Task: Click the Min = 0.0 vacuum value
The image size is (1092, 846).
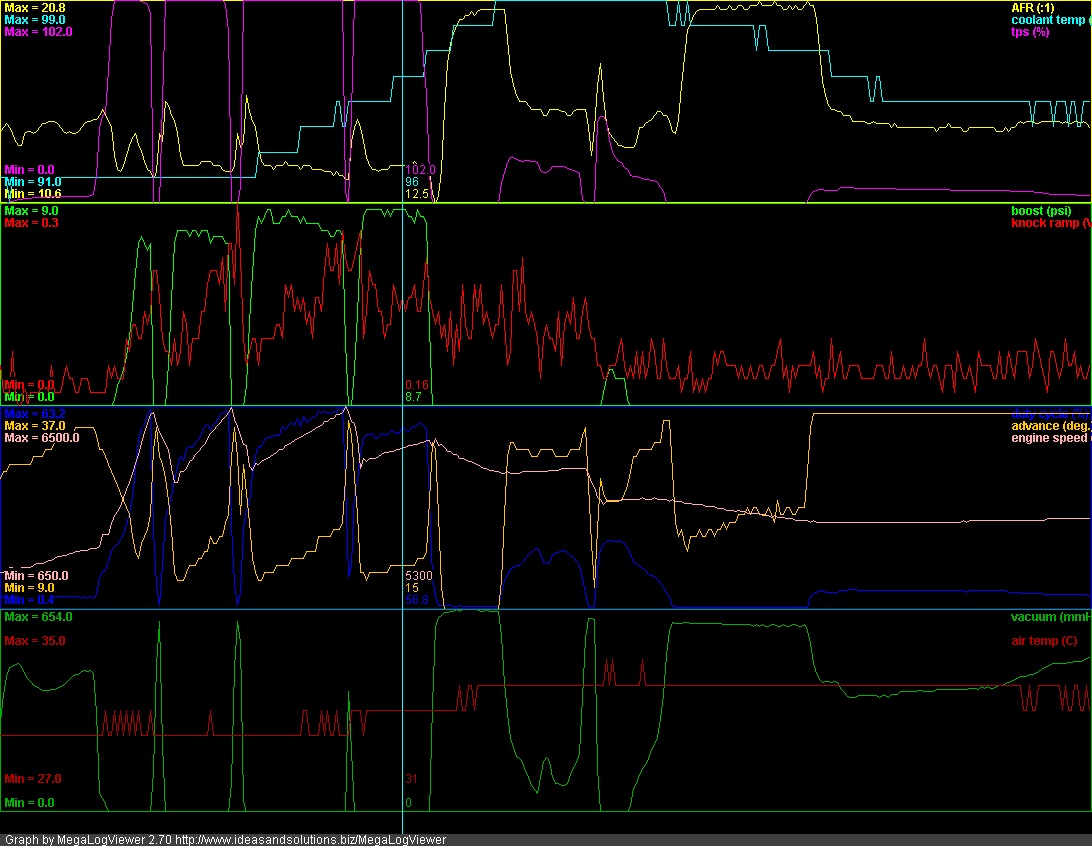Action: pyautogui.click(x=29, y=802)
